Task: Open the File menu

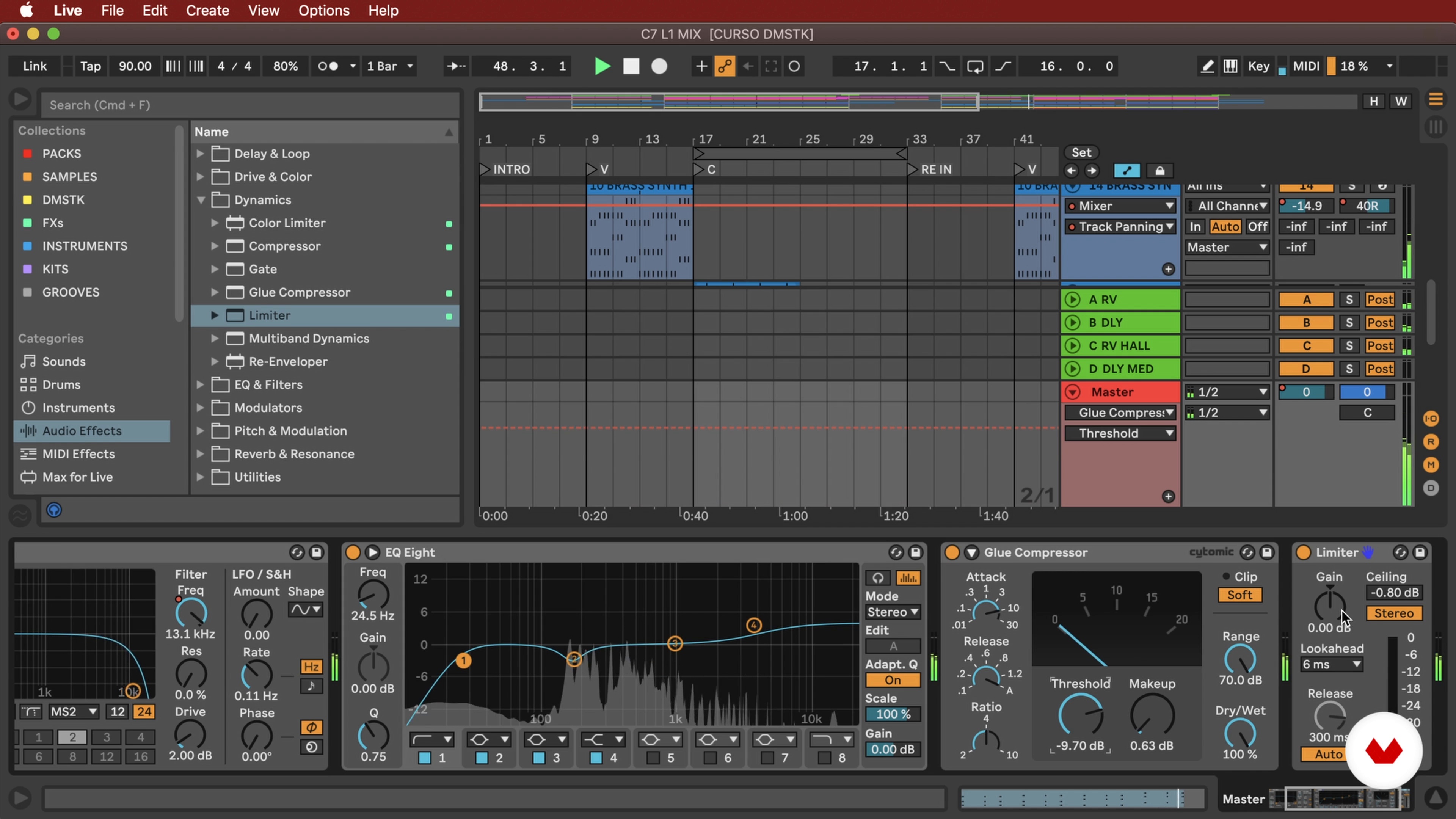Action: (112, 10)
